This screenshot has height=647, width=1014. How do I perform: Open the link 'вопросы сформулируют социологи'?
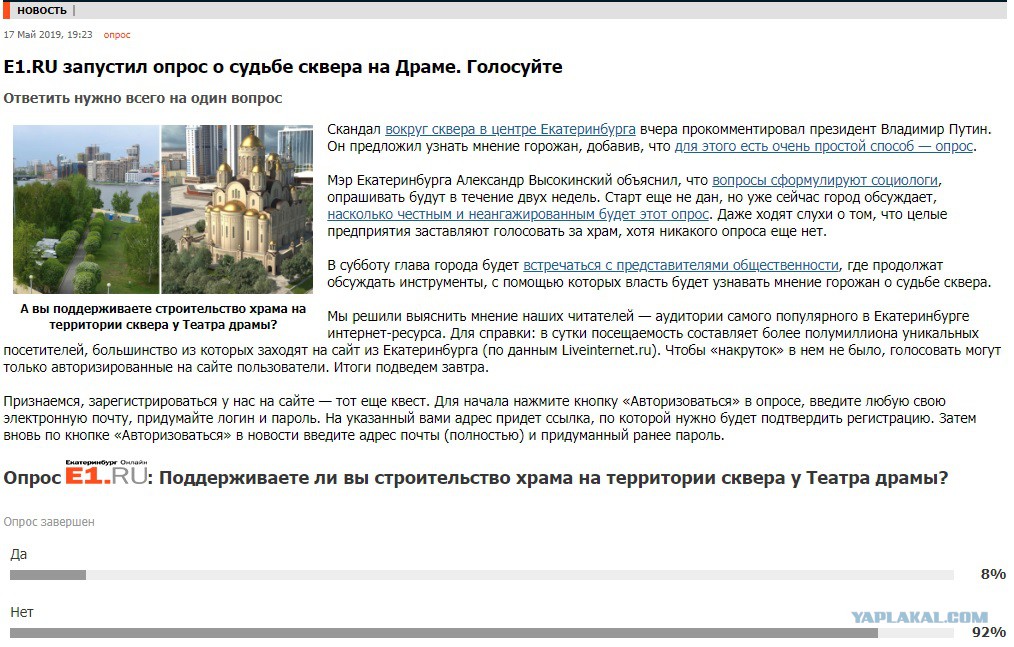[x=826, y=180]
